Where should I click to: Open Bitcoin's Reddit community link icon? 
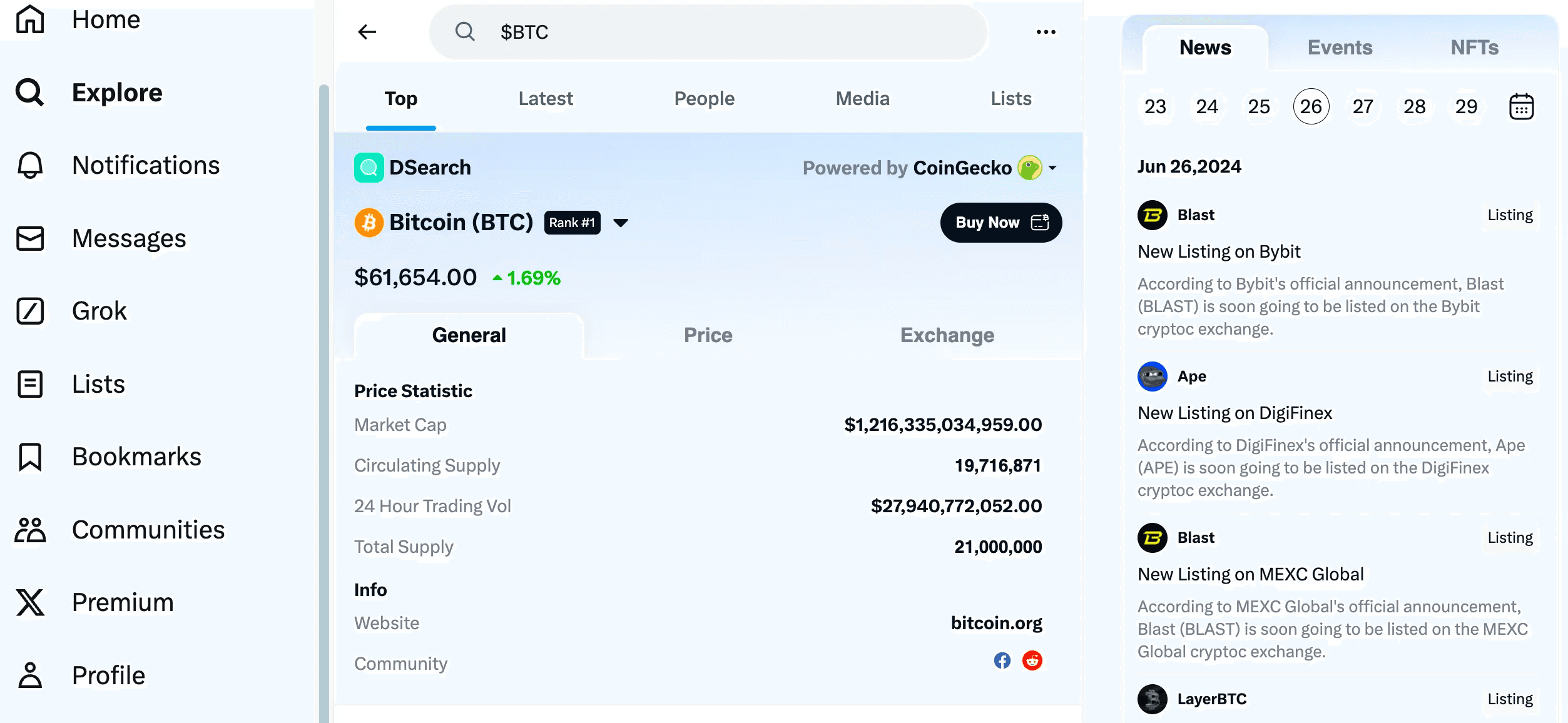pos(1032,660)
